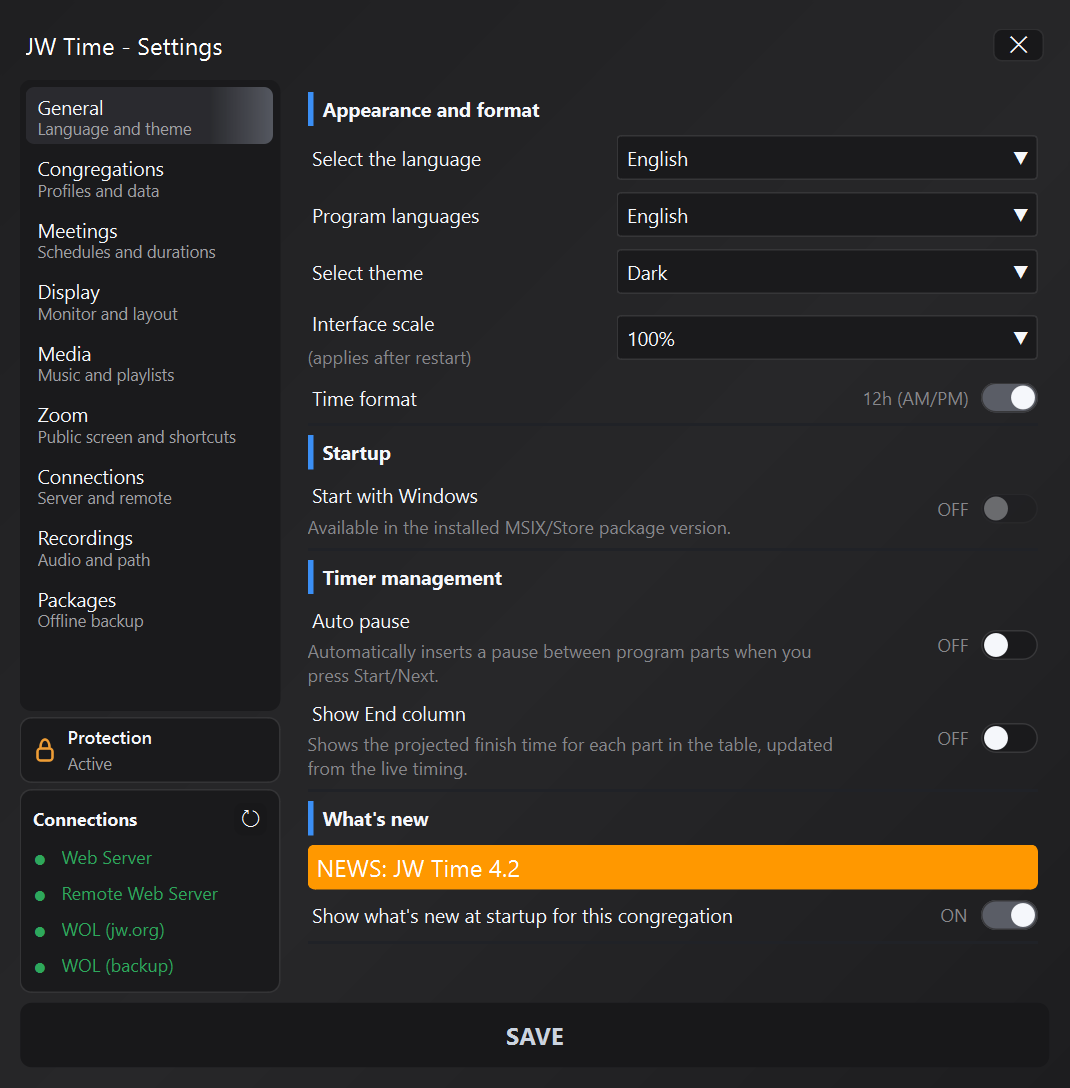Click the green dot beside Remote Web Server
The width and height of the screenshot is (1070, 1088).
pyautogui.click(x=40, y=896)
